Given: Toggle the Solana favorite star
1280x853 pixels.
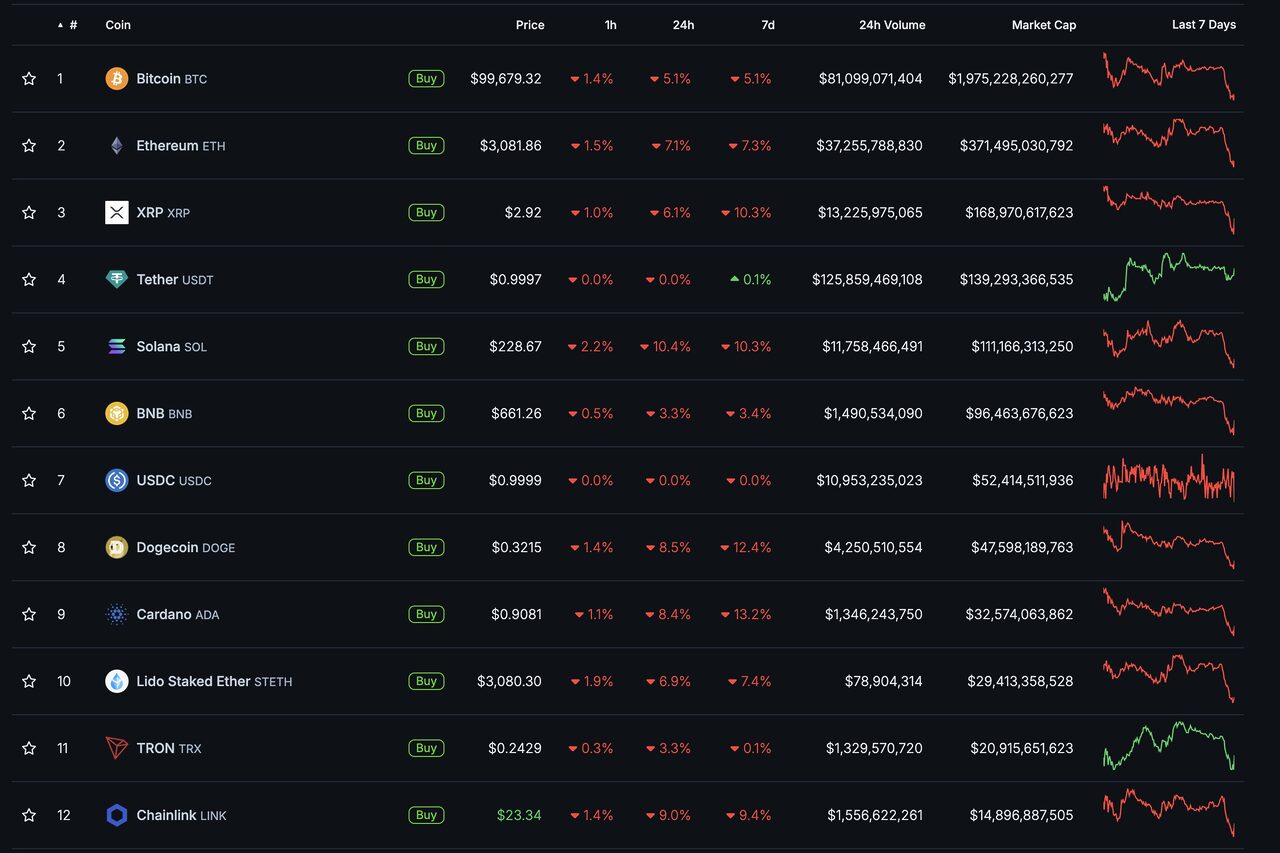Looking at the screenshot, I should point(29,346).
